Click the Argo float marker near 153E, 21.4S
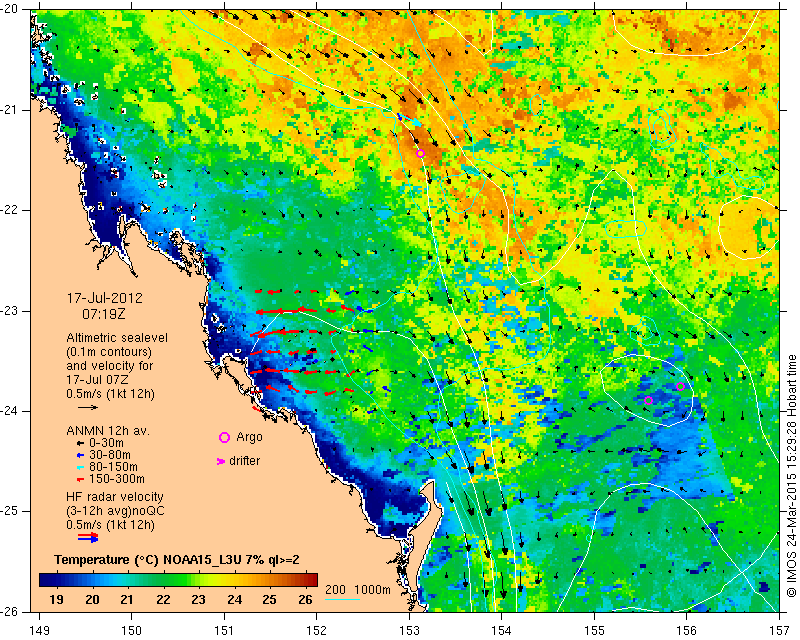 click(420, 154)
